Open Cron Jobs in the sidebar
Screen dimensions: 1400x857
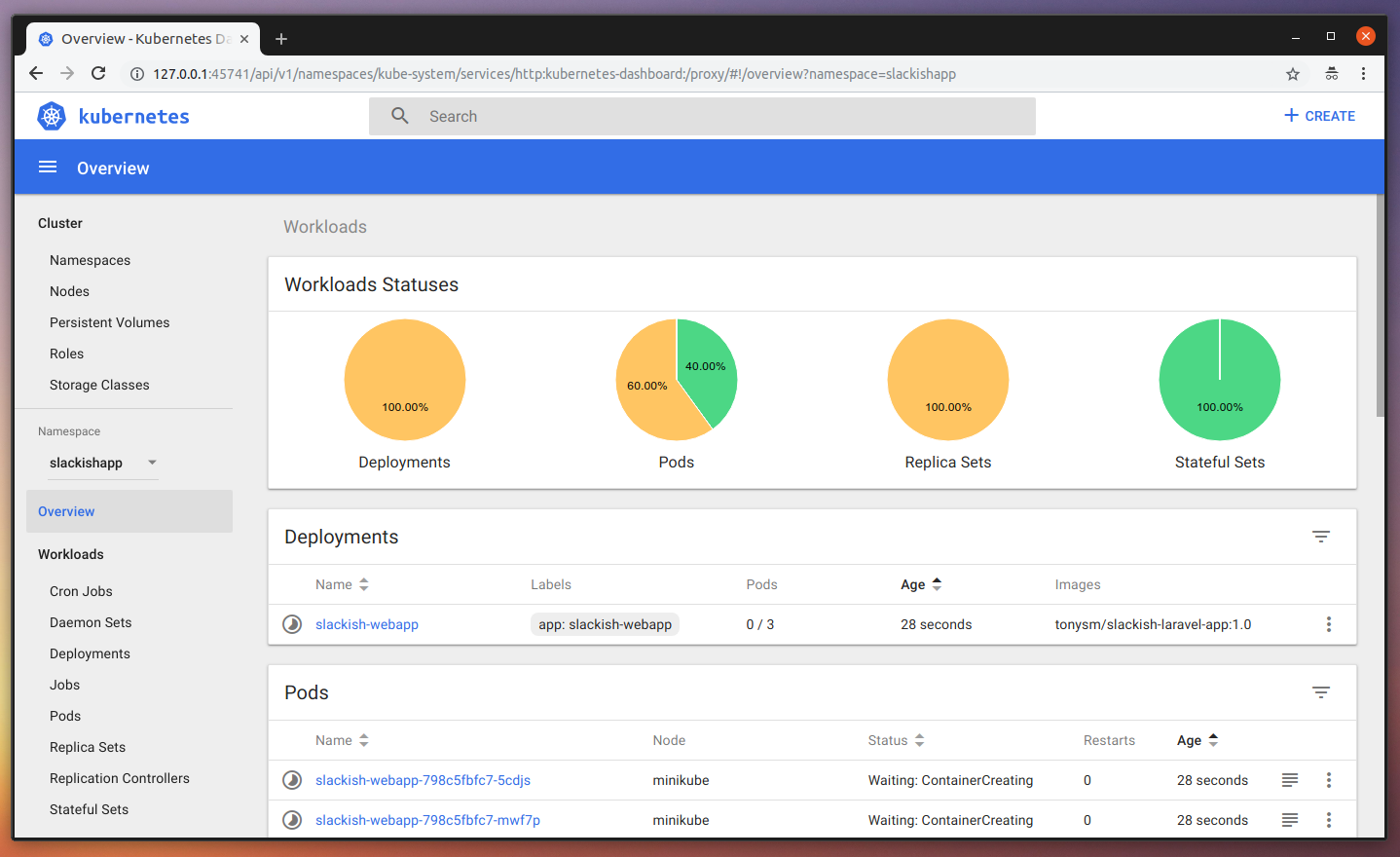pyautogui.click(x=81, y=591)
